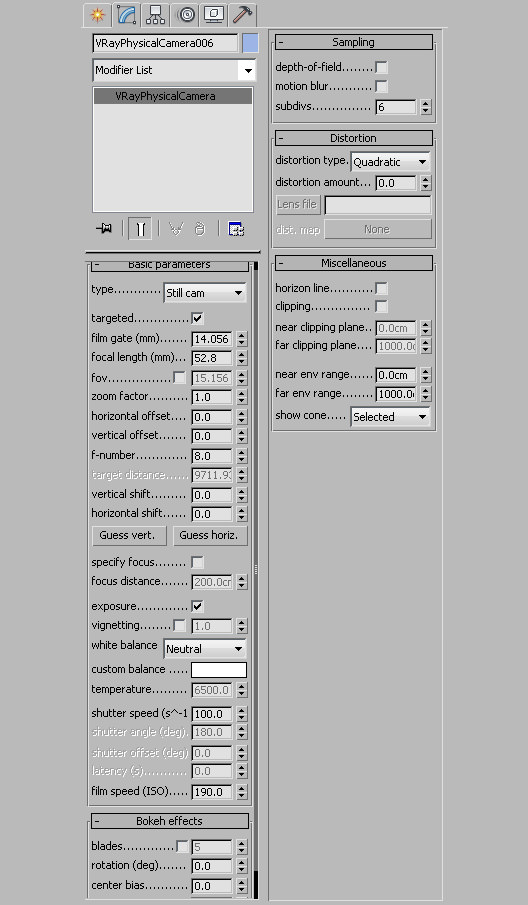Enable the blades checkbox
This screenshot has width=528, height=905.
[x=182, y=847]
